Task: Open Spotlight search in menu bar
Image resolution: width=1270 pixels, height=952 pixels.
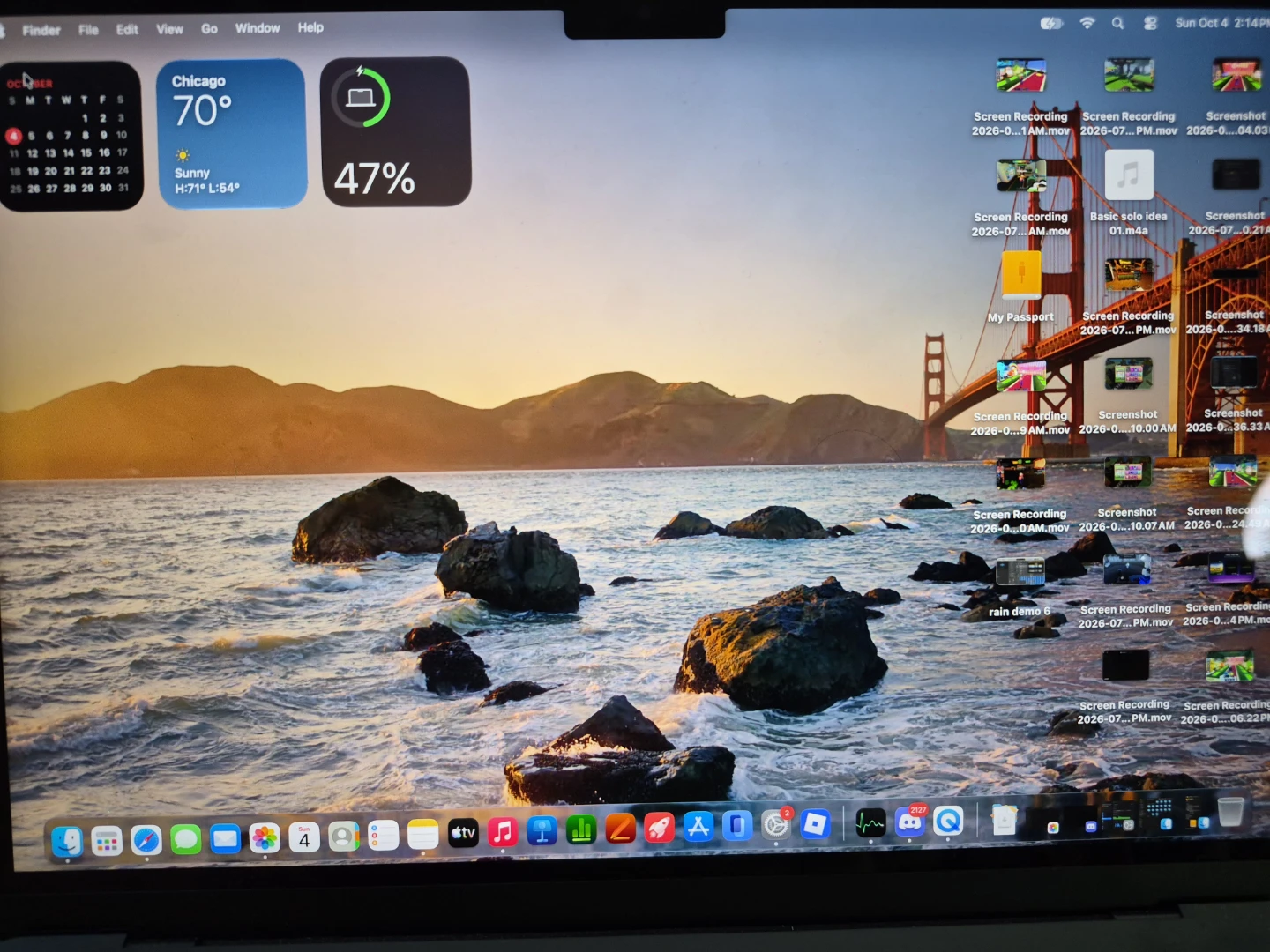Action: pos(1117,23)
